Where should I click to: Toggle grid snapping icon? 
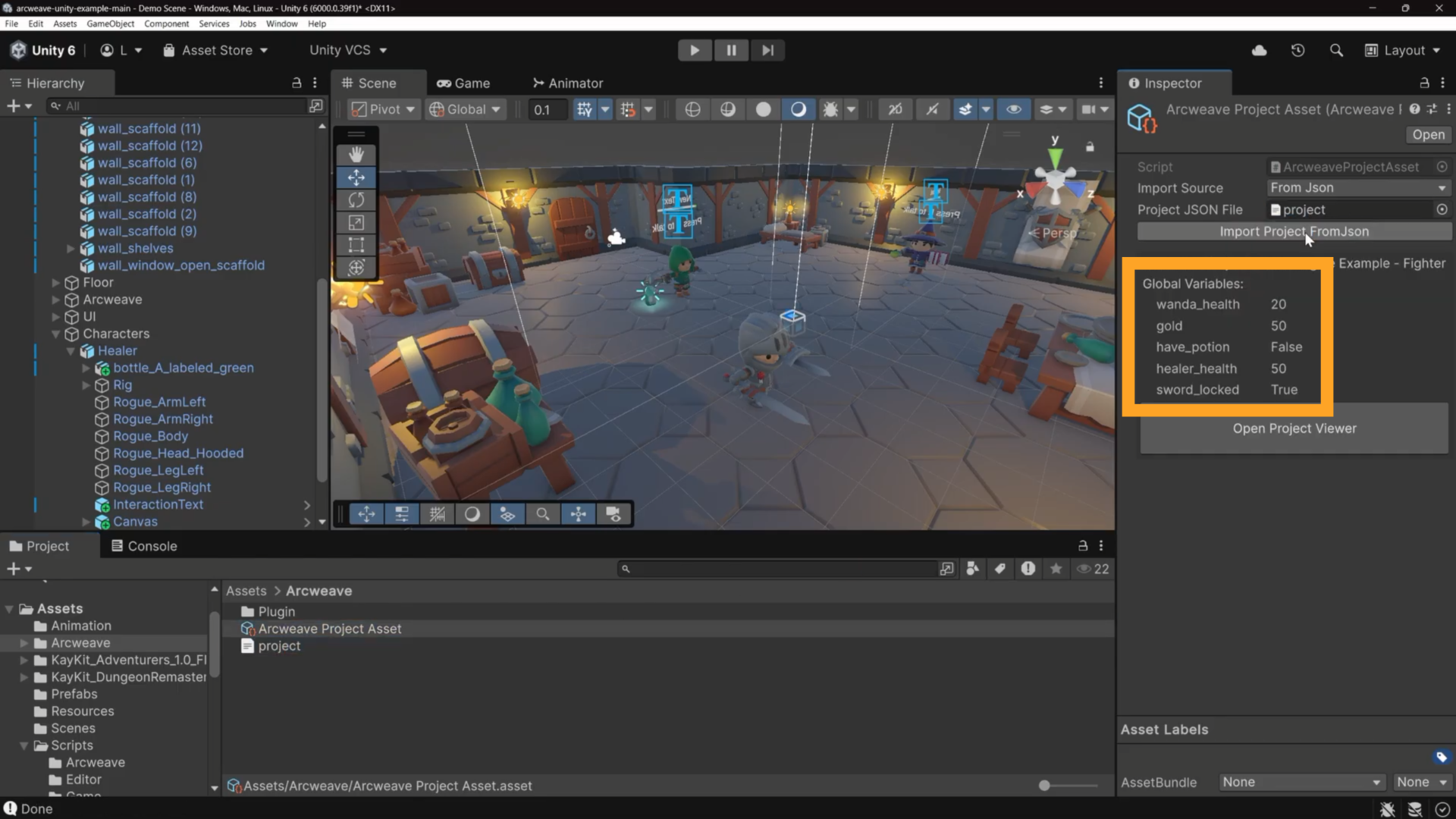coord(585,109)
